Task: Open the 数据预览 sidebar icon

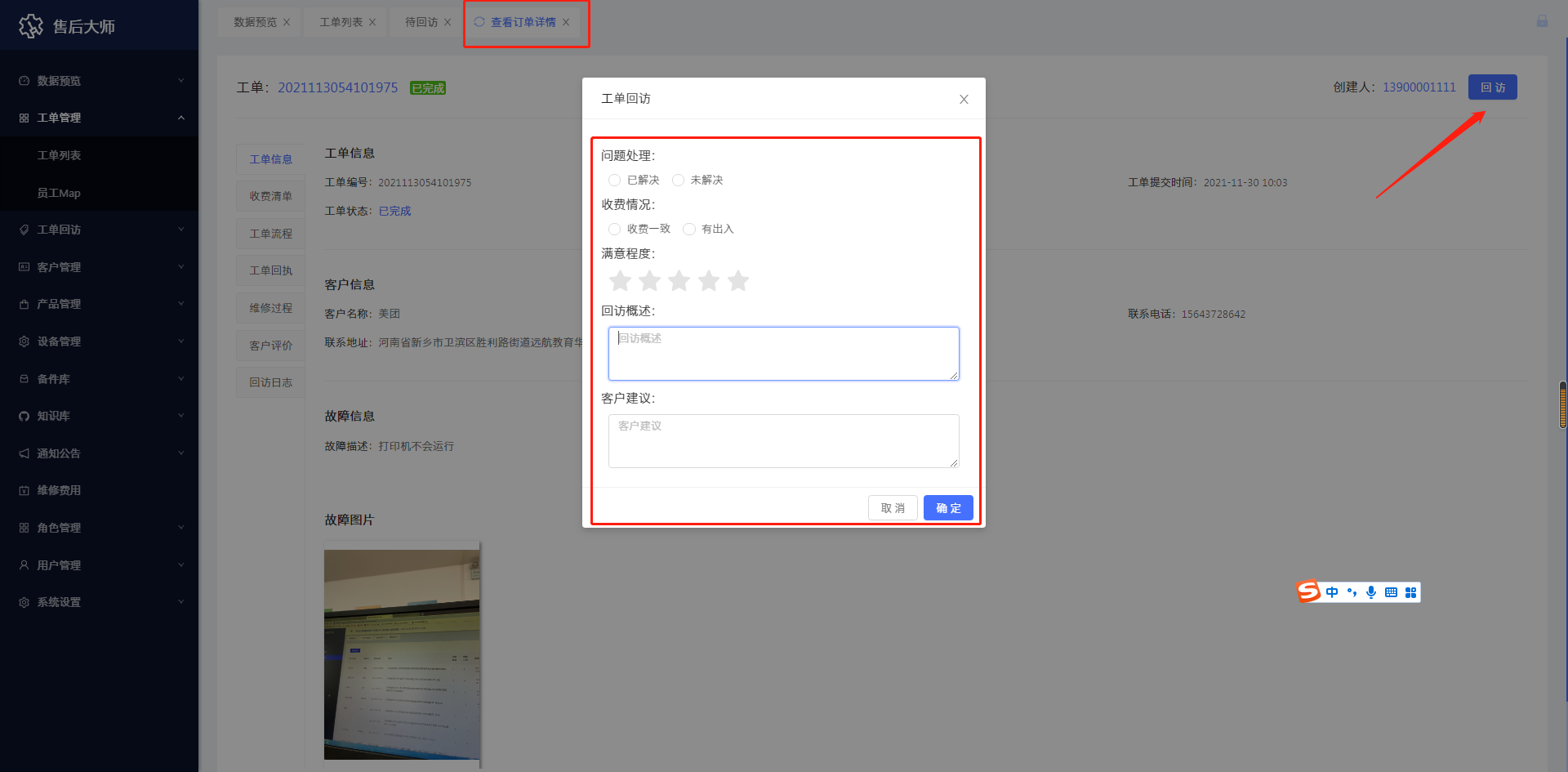Action: pyautogui.click(x=24, y=80)
